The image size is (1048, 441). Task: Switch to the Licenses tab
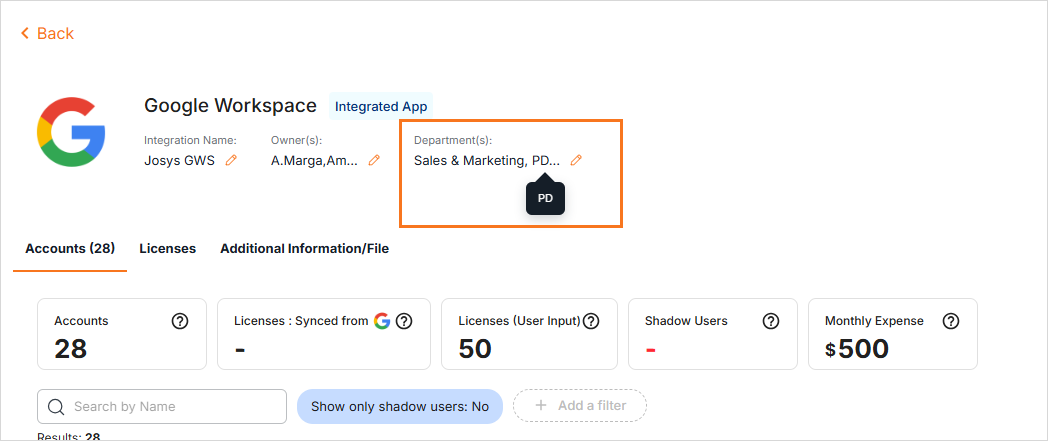(168, 249)
